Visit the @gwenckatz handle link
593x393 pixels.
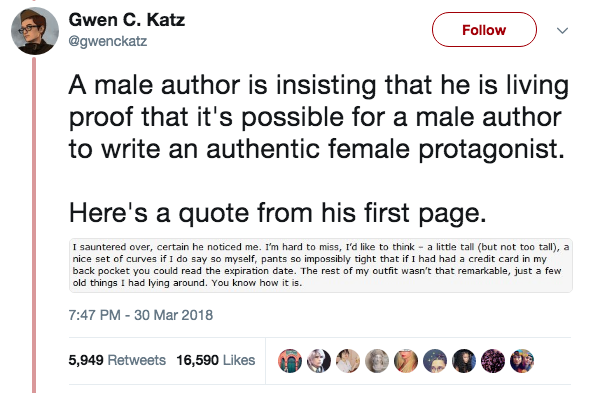click(x=107, y=41)
